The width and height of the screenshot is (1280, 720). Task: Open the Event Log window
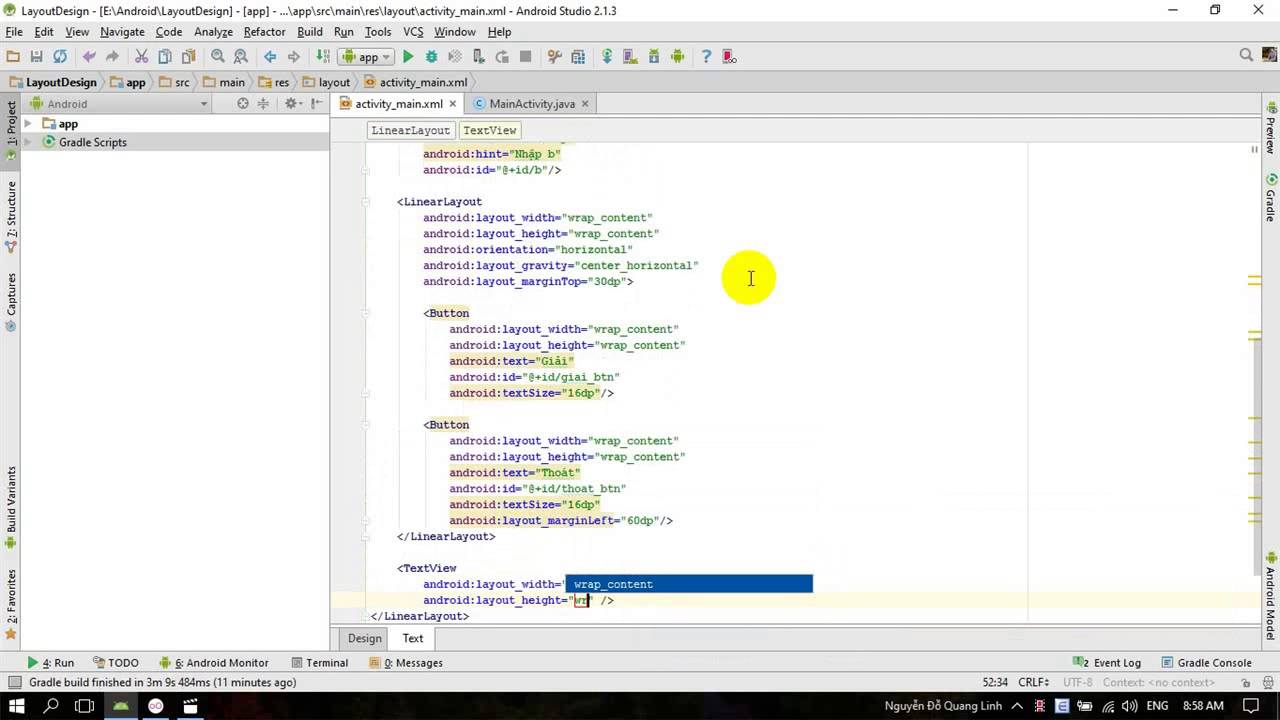tap(1107, 662)
